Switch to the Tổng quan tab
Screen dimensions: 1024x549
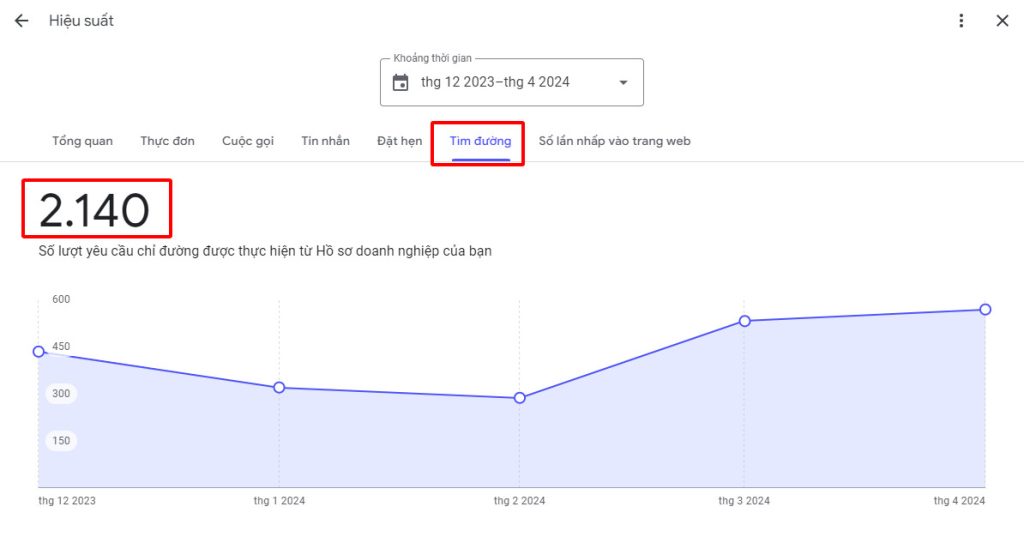click(82, 141)
